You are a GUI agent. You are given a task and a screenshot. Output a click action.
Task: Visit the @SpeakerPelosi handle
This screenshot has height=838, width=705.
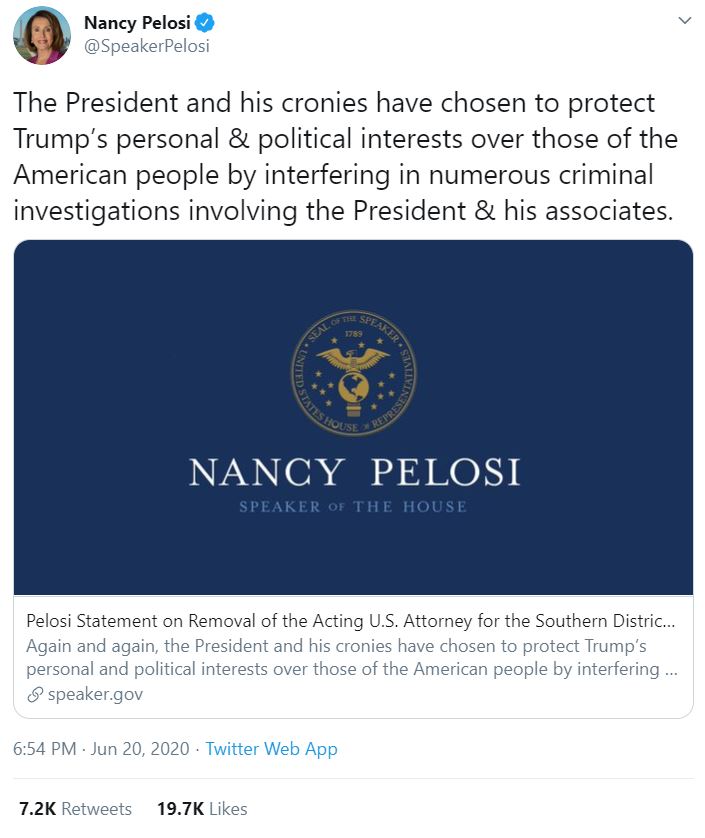pyautogui.click(x=146, y=46)
